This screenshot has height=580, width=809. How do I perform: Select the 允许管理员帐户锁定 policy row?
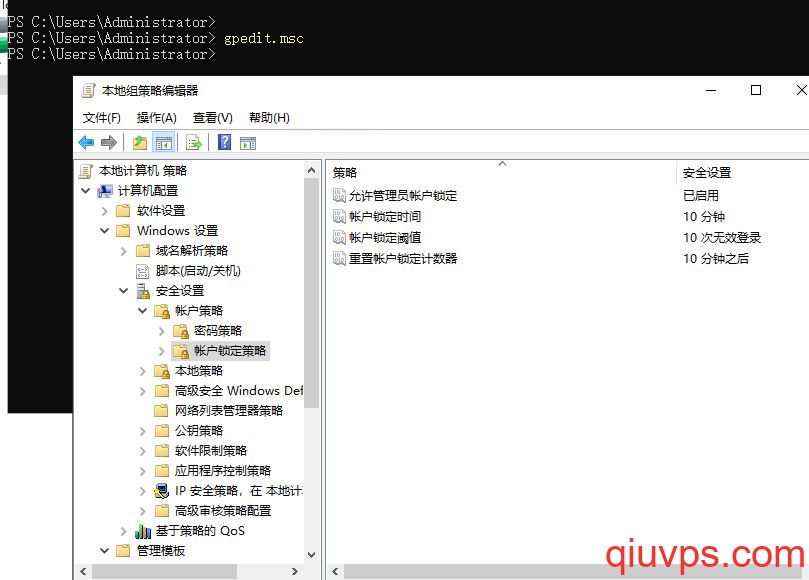point(402,196)
